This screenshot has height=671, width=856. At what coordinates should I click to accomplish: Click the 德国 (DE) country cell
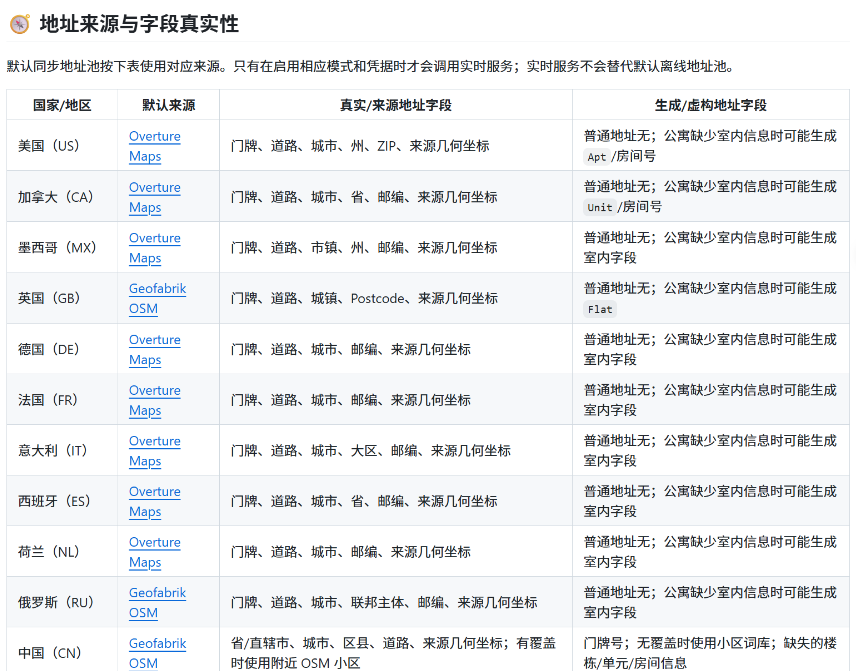tap(62, 349)
